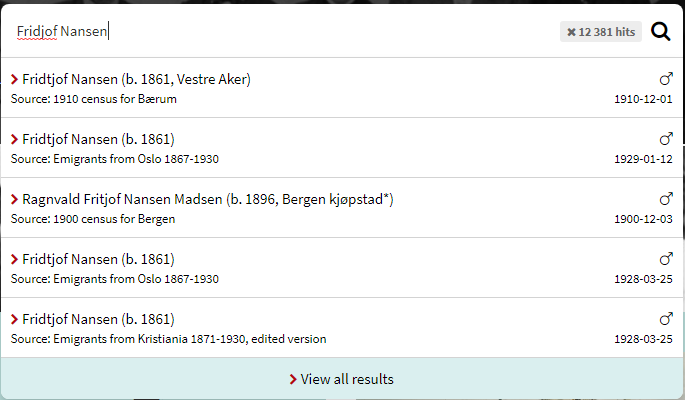Click male icon on Kristiania emigrants result
This screenshot has height=400, width=685.
(x=666, y=319)
